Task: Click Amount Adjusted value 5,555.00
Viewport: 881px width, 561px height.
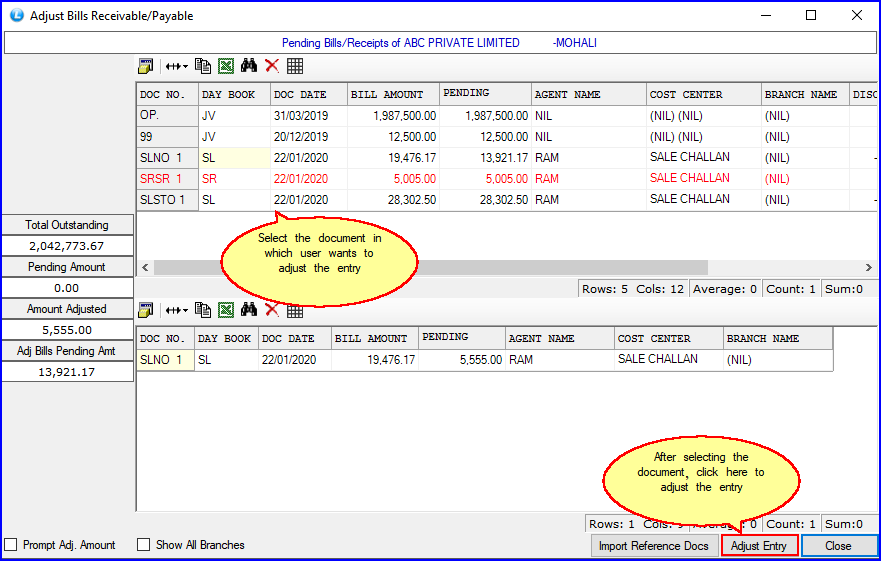Action: click(x=67, y=330)
